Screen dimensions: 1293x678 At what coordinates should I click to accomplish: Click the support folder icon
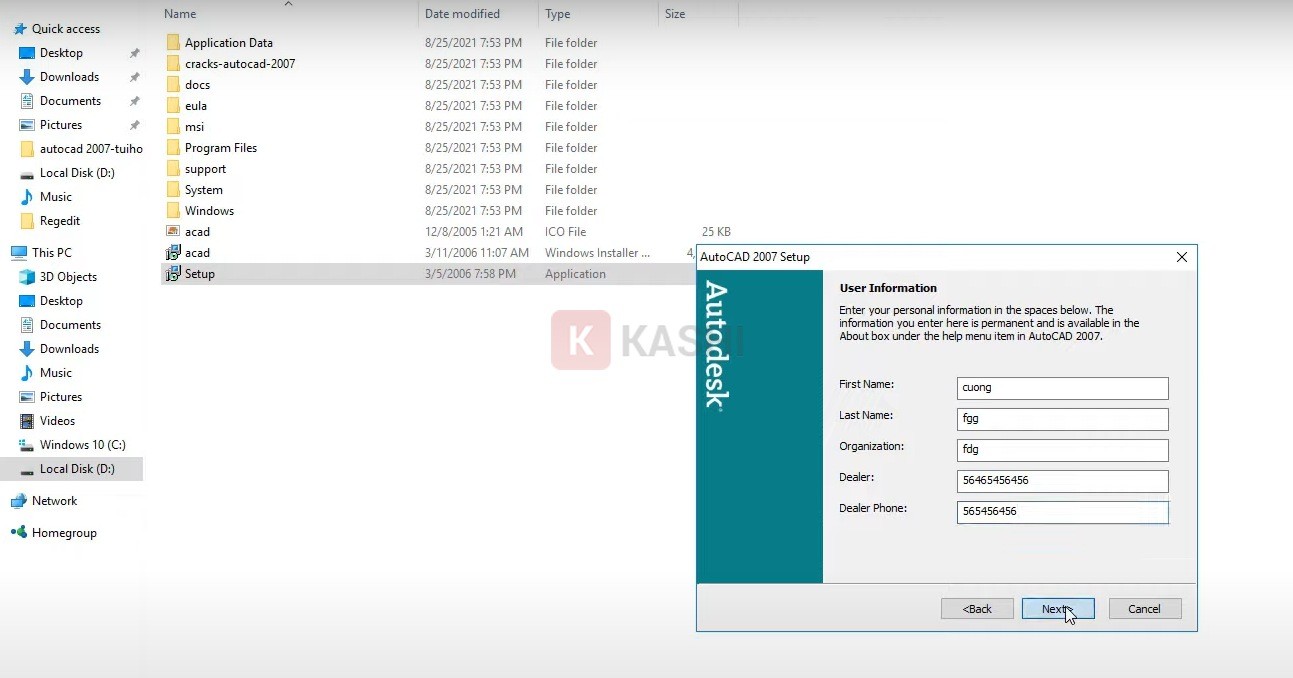click(173, 169)
